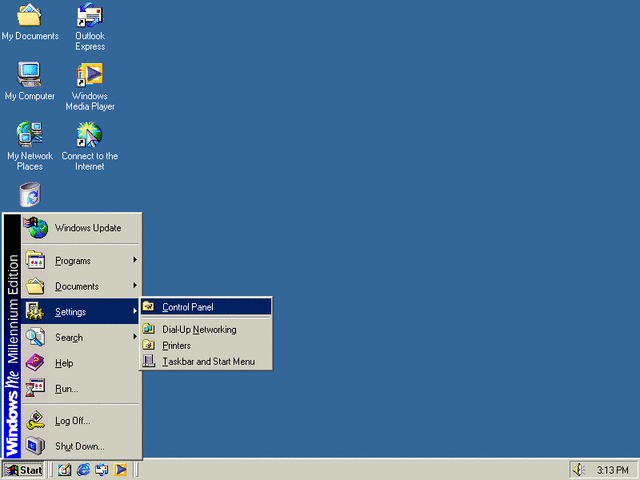Choose Help from the Start menu

[81, 363]
